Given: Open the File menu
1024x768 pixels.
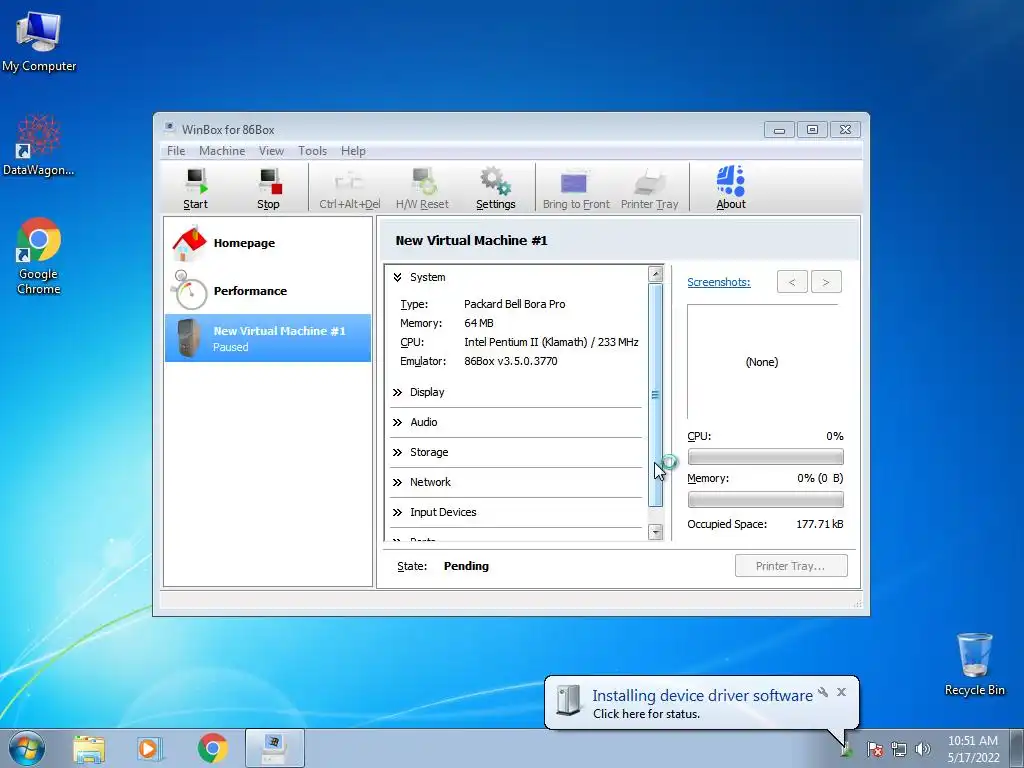Looking at the screenshot, I should (176, 151).
